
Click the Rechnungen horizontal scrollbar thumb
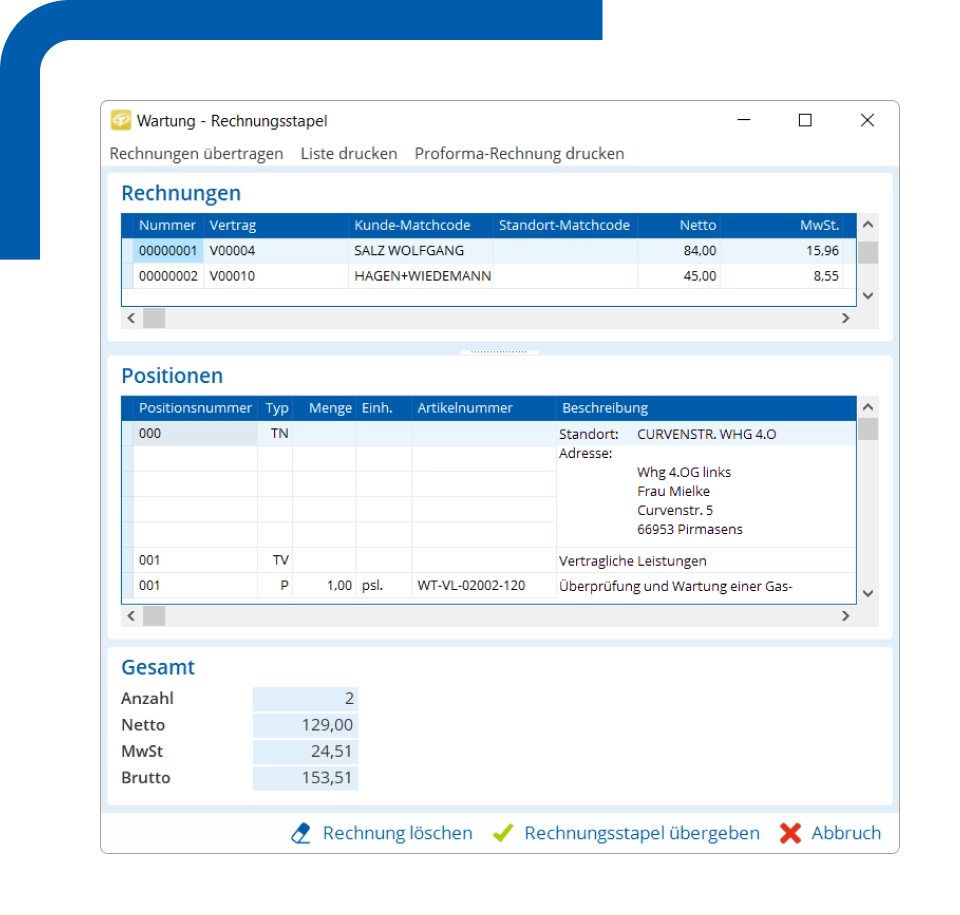point(155,317)
